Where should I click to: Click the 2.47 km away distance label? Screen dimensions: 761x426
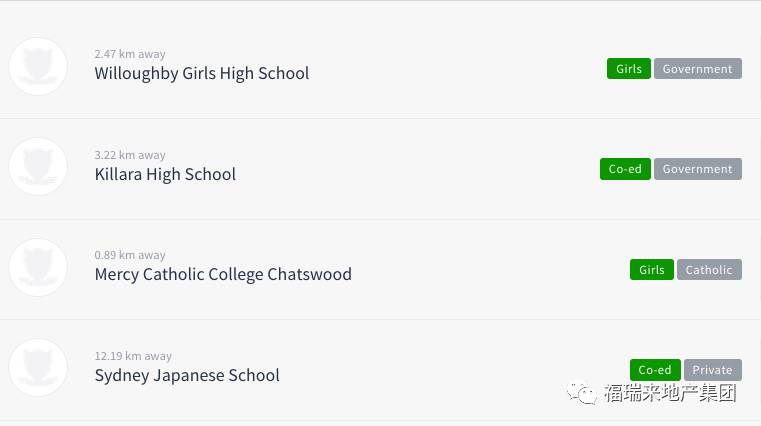(130, 54)
